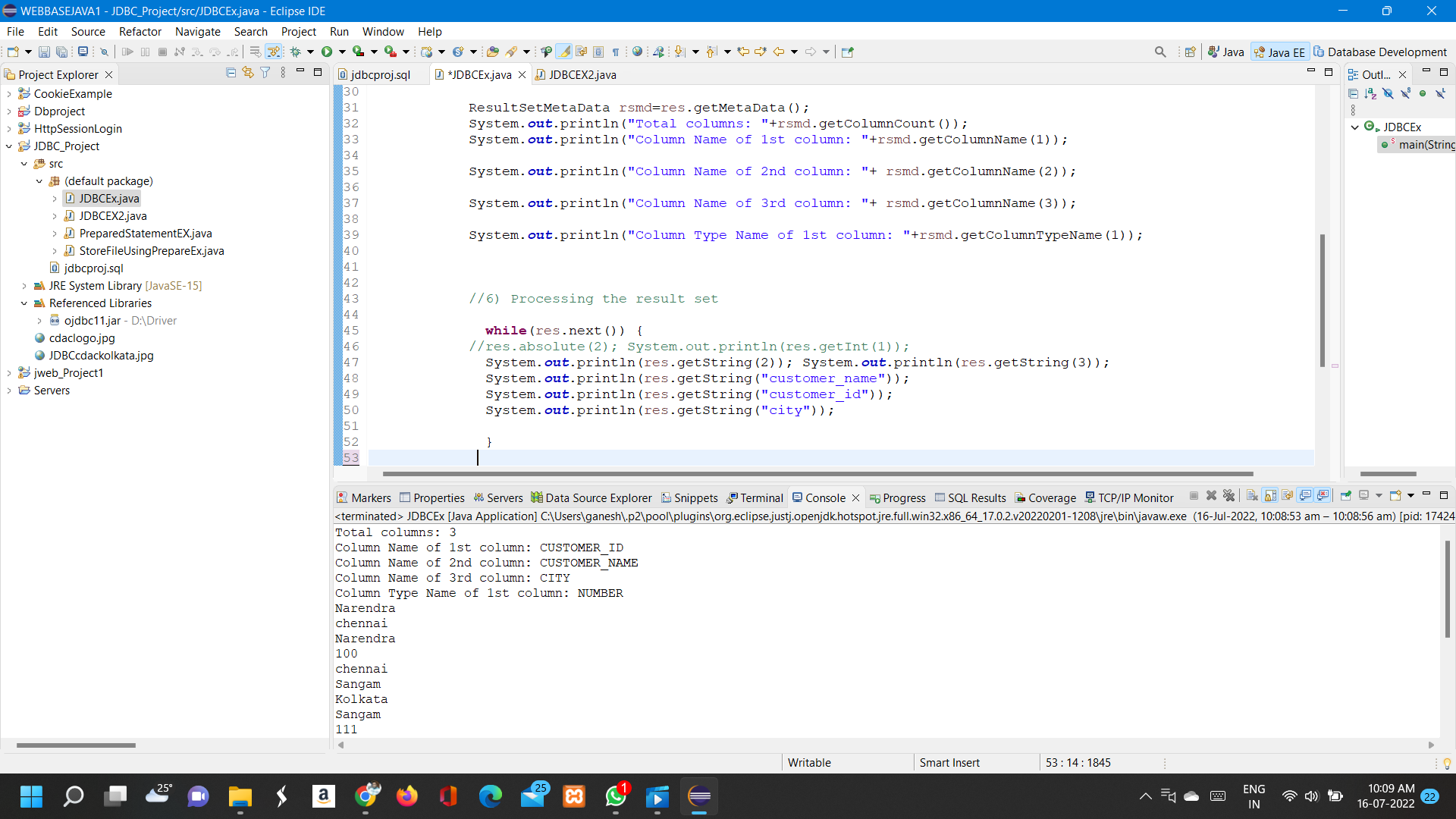Toggle Show Console on standard output change
The image size is (1456, 819).
1305,495
